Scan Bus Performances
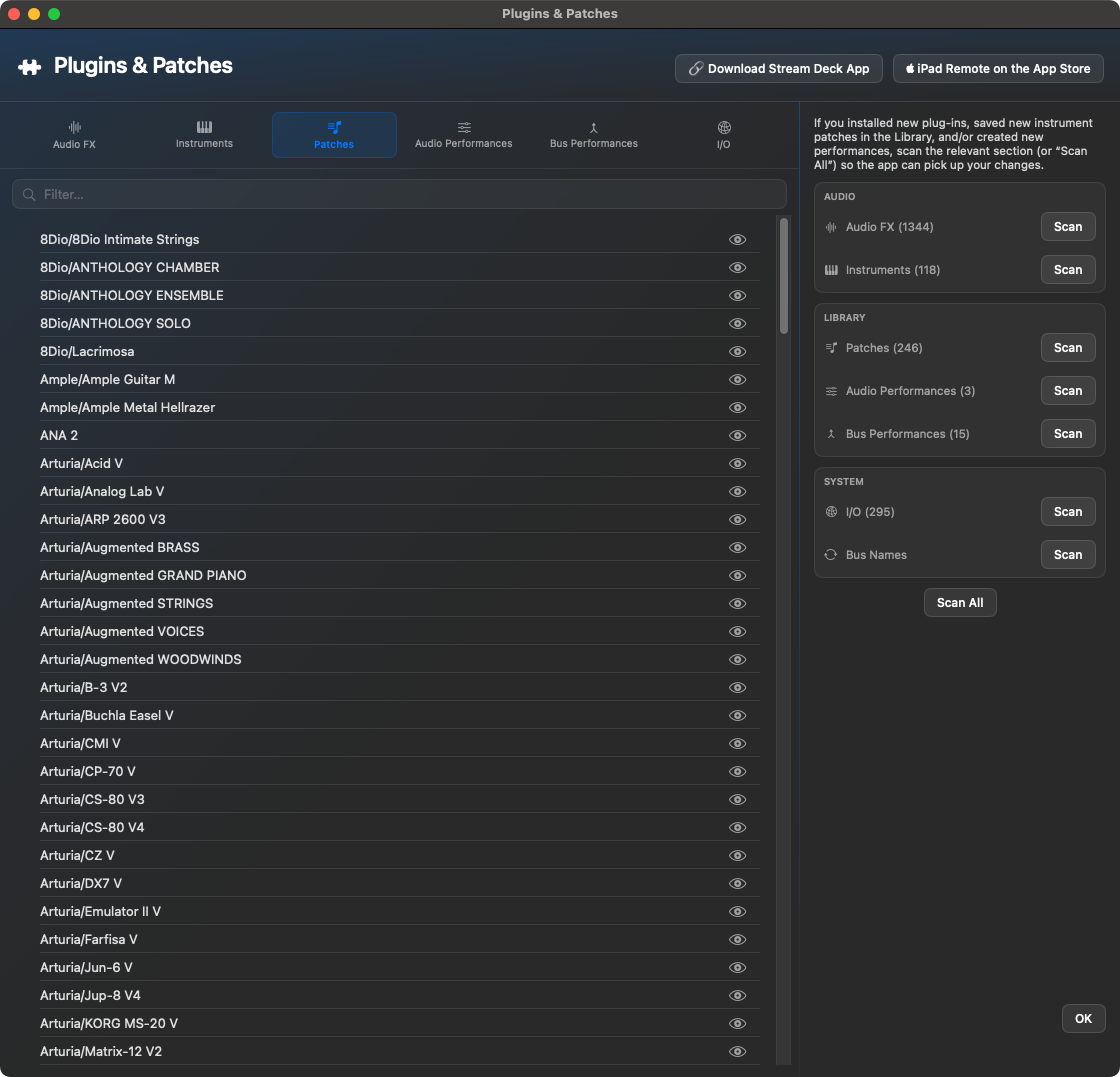 pyautogui.click(x=1068, y=434)
